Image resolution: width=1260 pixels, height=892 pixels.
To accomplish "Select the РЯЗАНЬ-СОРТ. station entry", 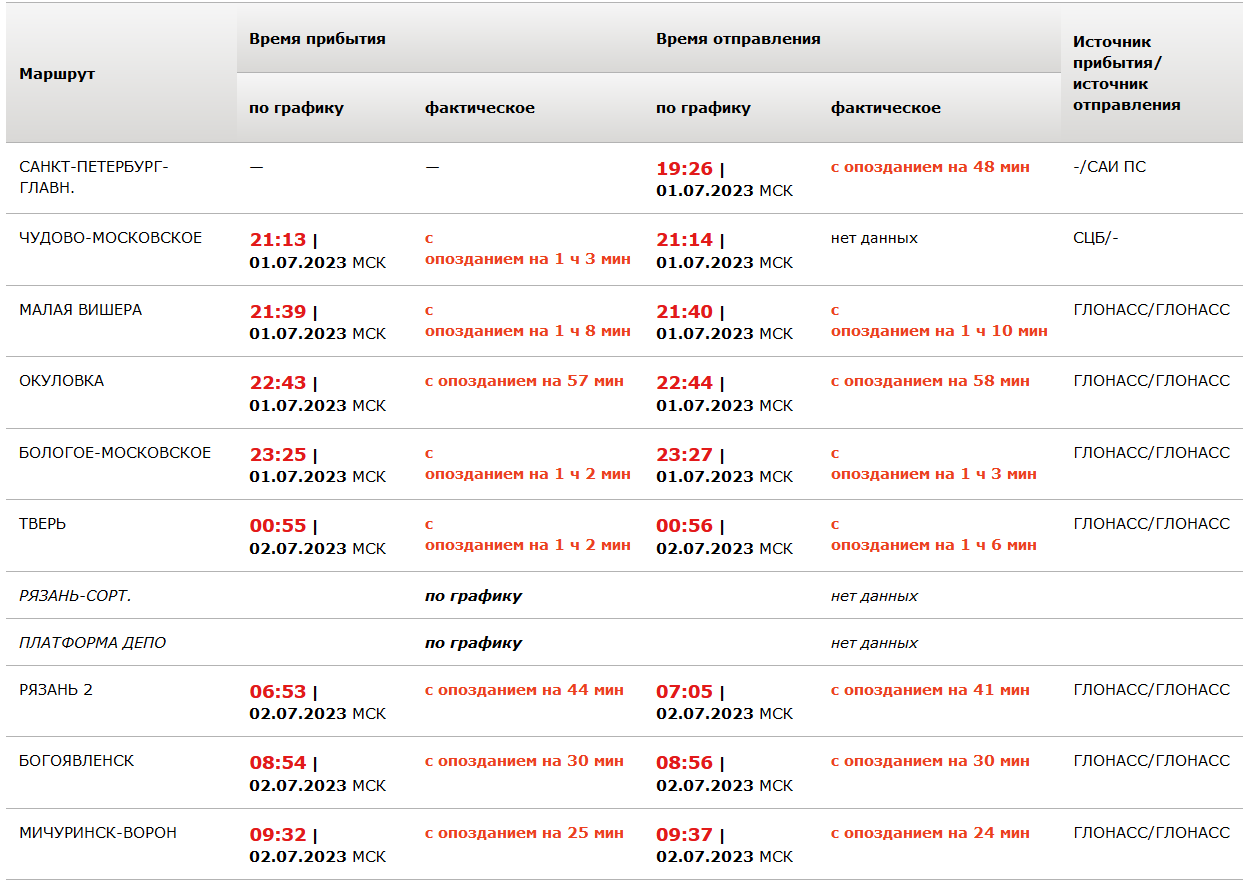I will pos(75,596).
